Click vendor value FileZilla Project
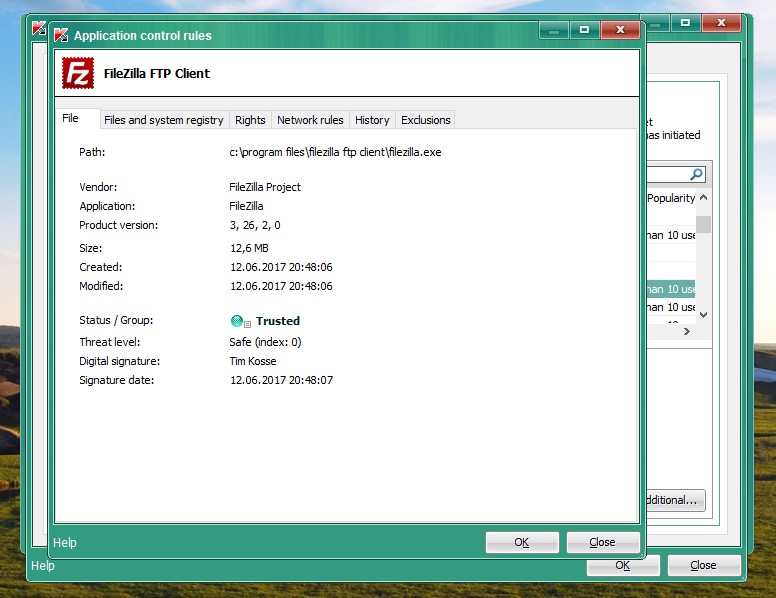This screenshot has width=776, height=598. tap(265, 187)
